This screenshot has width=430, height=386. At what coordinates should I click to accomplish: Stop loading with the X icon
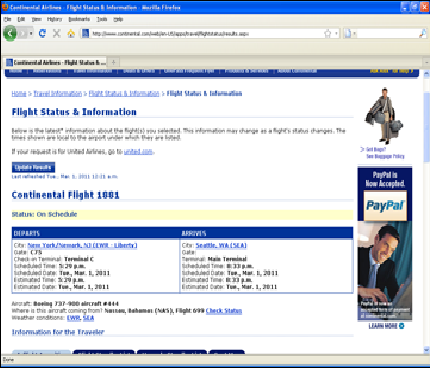click(57, 33)
